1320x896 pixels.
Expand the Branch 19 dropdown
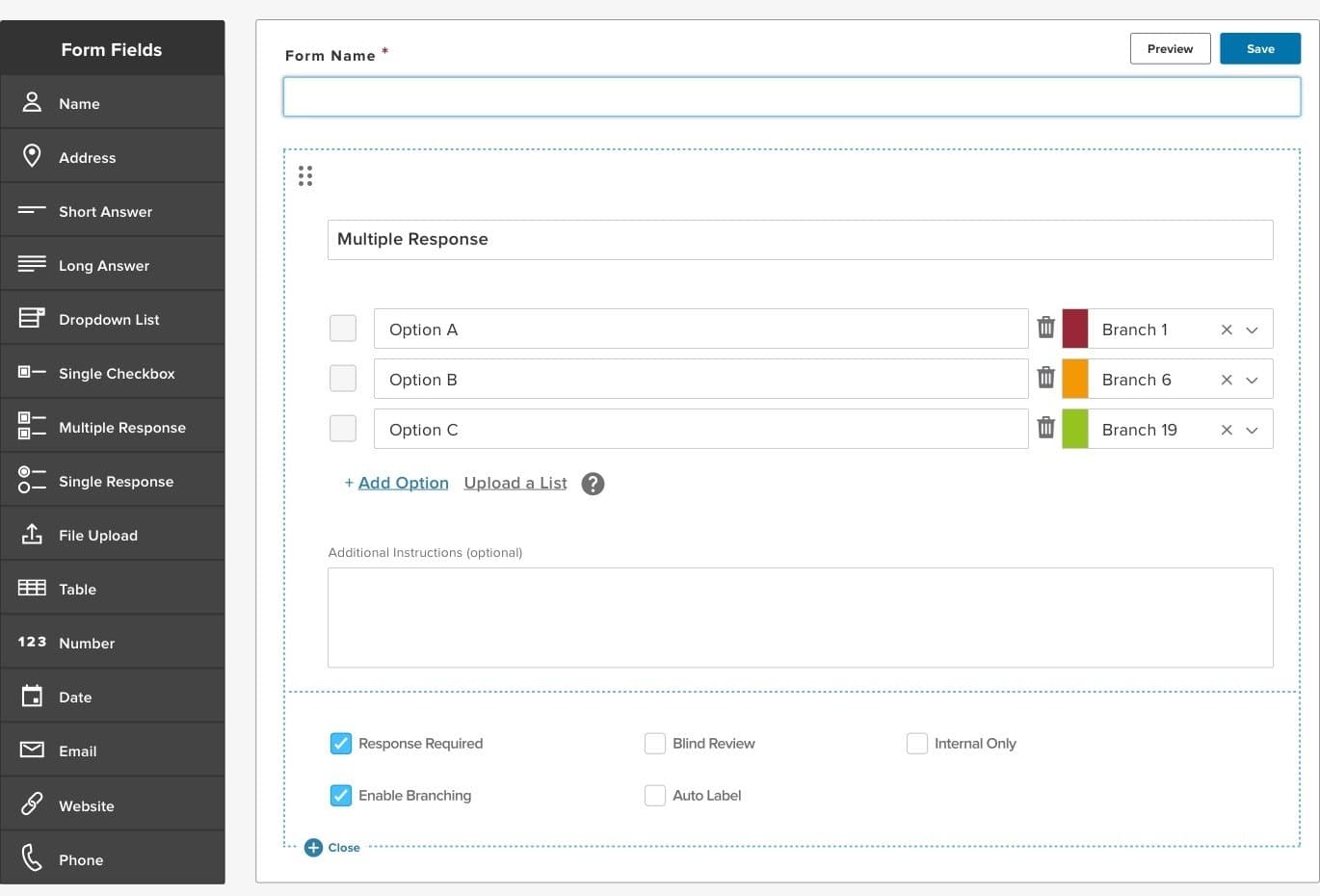(x=1252, y=430)
